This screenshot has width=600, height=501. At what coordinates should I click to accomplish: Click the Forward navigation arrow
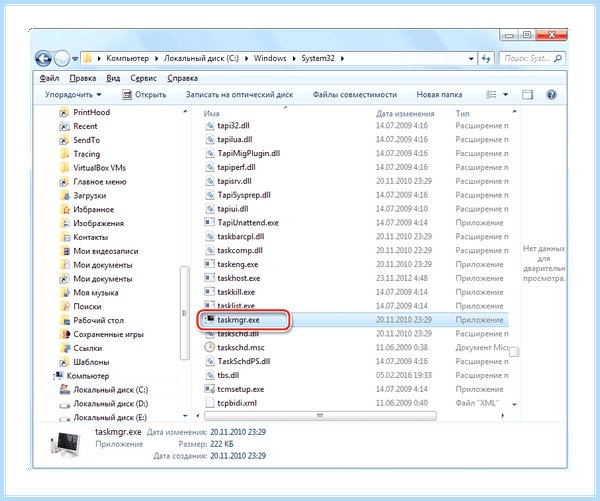(61, 59)
